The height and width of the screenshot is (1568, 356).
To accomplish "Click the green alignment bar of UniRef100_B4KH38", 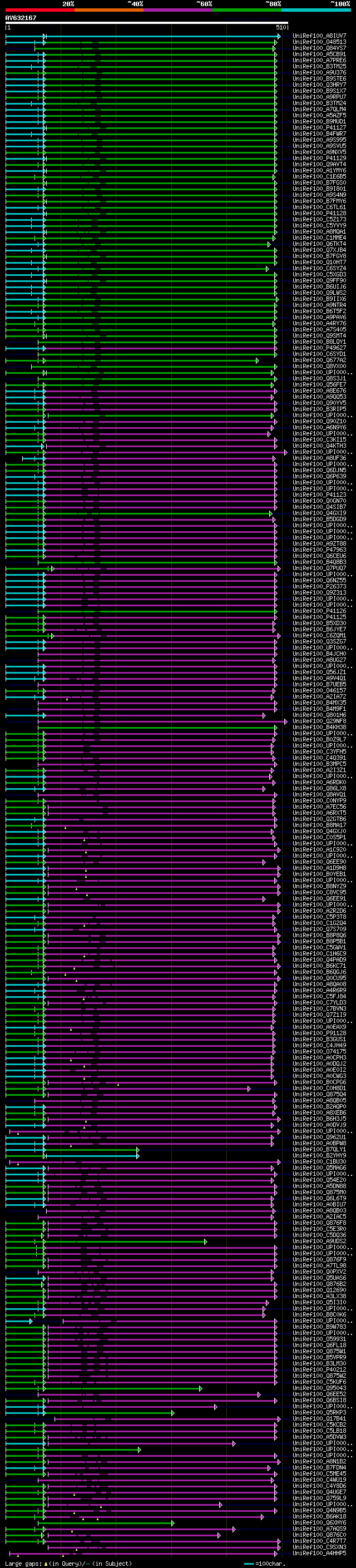I will pyautogui.click(x=157, y=727).
